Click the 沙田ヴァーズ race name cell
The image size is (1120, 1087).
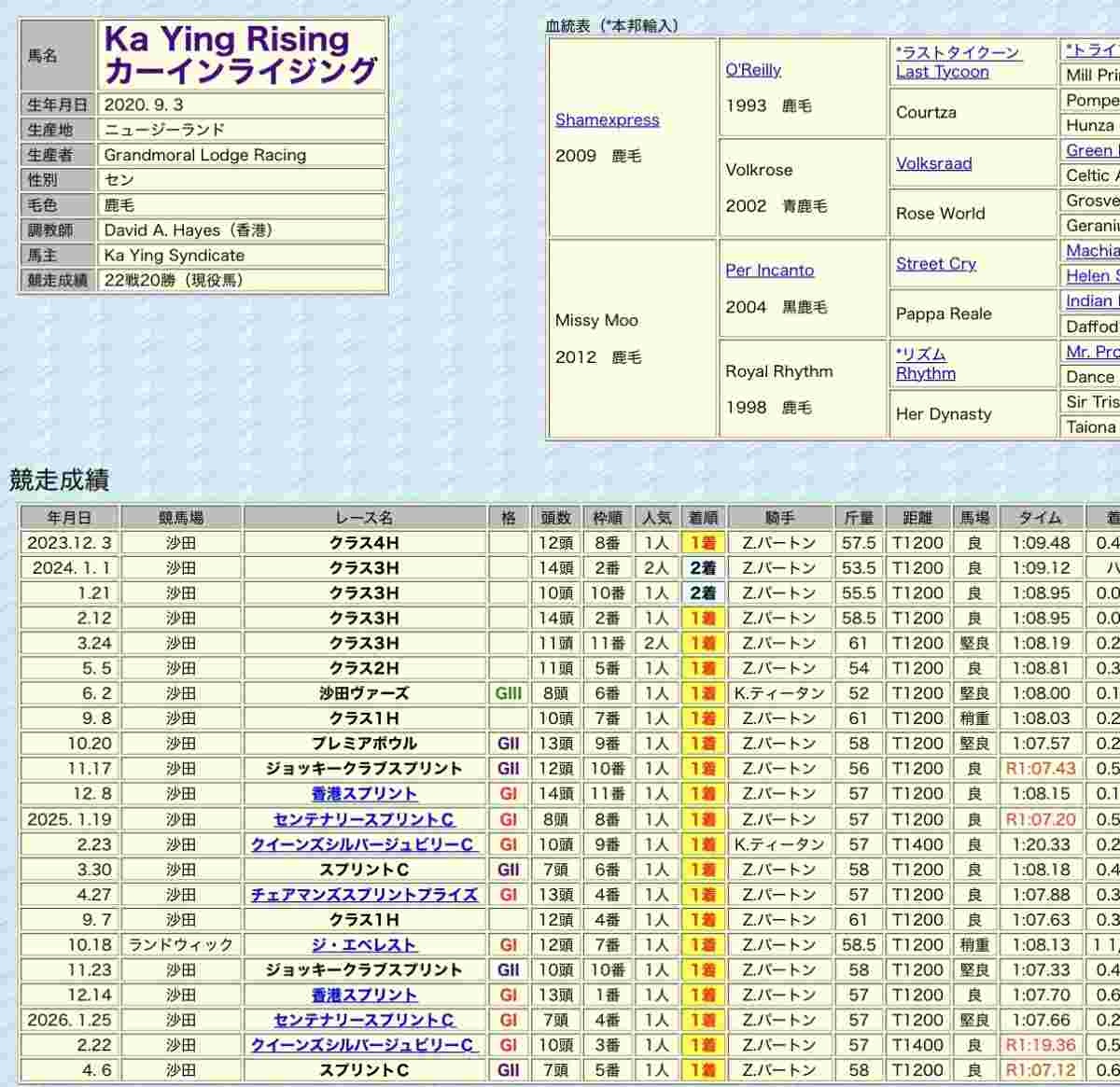pos(364,693)
